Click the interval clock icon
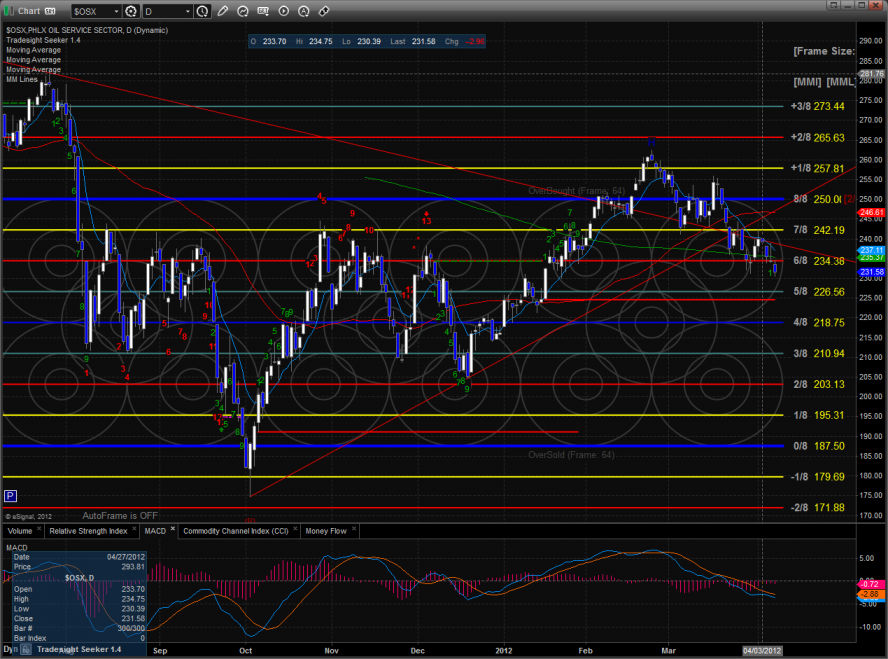This screenshot has height=659, width=888. tap(204, 11)
